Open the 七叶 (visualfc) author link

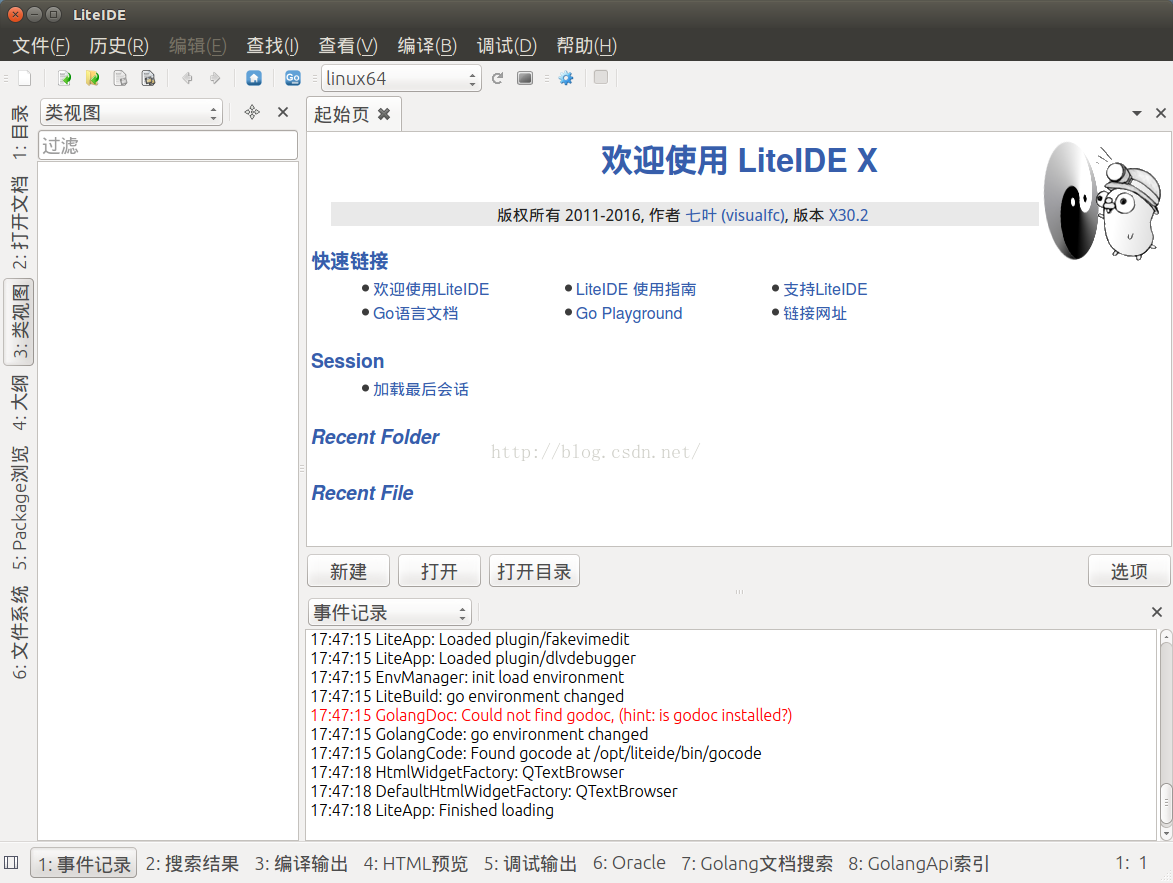735,216
